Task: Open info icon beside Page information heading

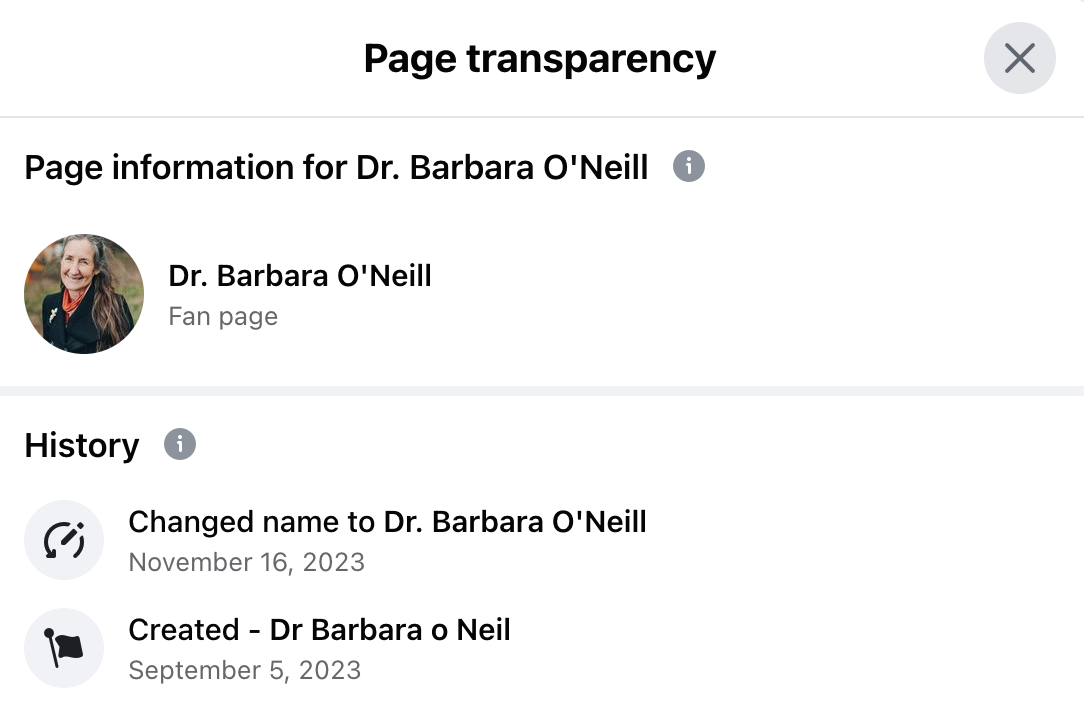Action: 689,167
